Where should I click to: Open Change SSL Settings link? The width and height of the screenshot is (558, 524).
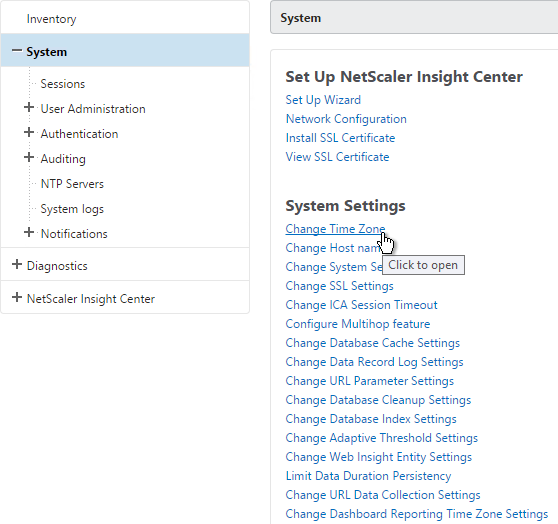click(339, 286)
